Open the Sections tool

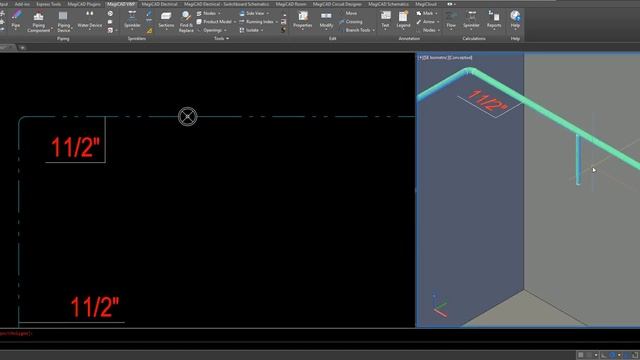coord(166,19)
